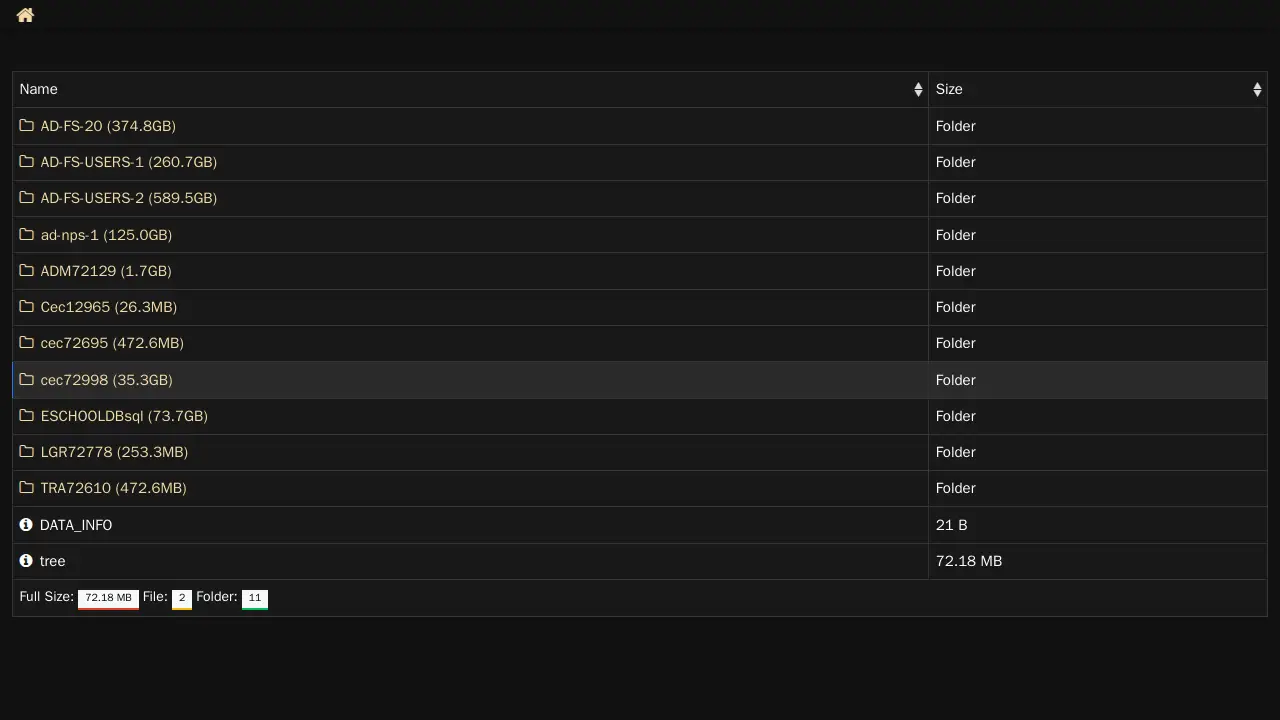Viewport: 1280px width, 720px height.
Task: Click the home icon at top
Action: point(25,15)
